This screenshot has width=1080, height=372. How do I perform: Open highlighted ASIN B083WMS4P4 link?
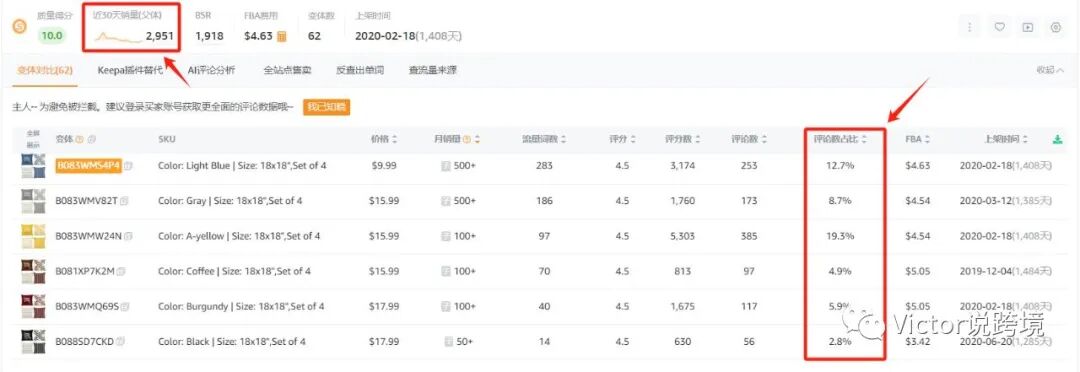pos(88,166)
